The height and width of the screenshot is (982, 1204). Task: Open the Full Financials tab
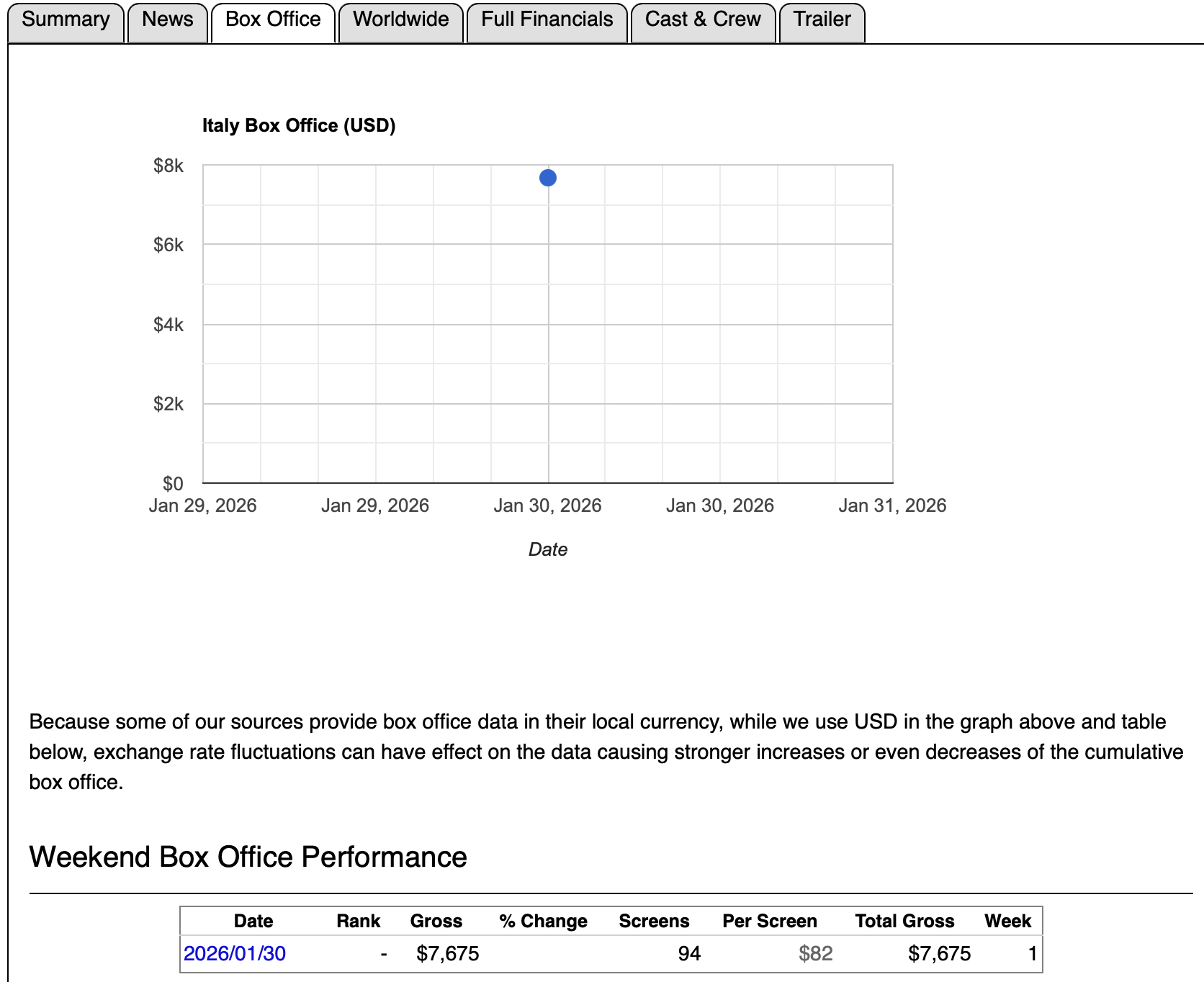pyautogui.click(x=547, y=20)
